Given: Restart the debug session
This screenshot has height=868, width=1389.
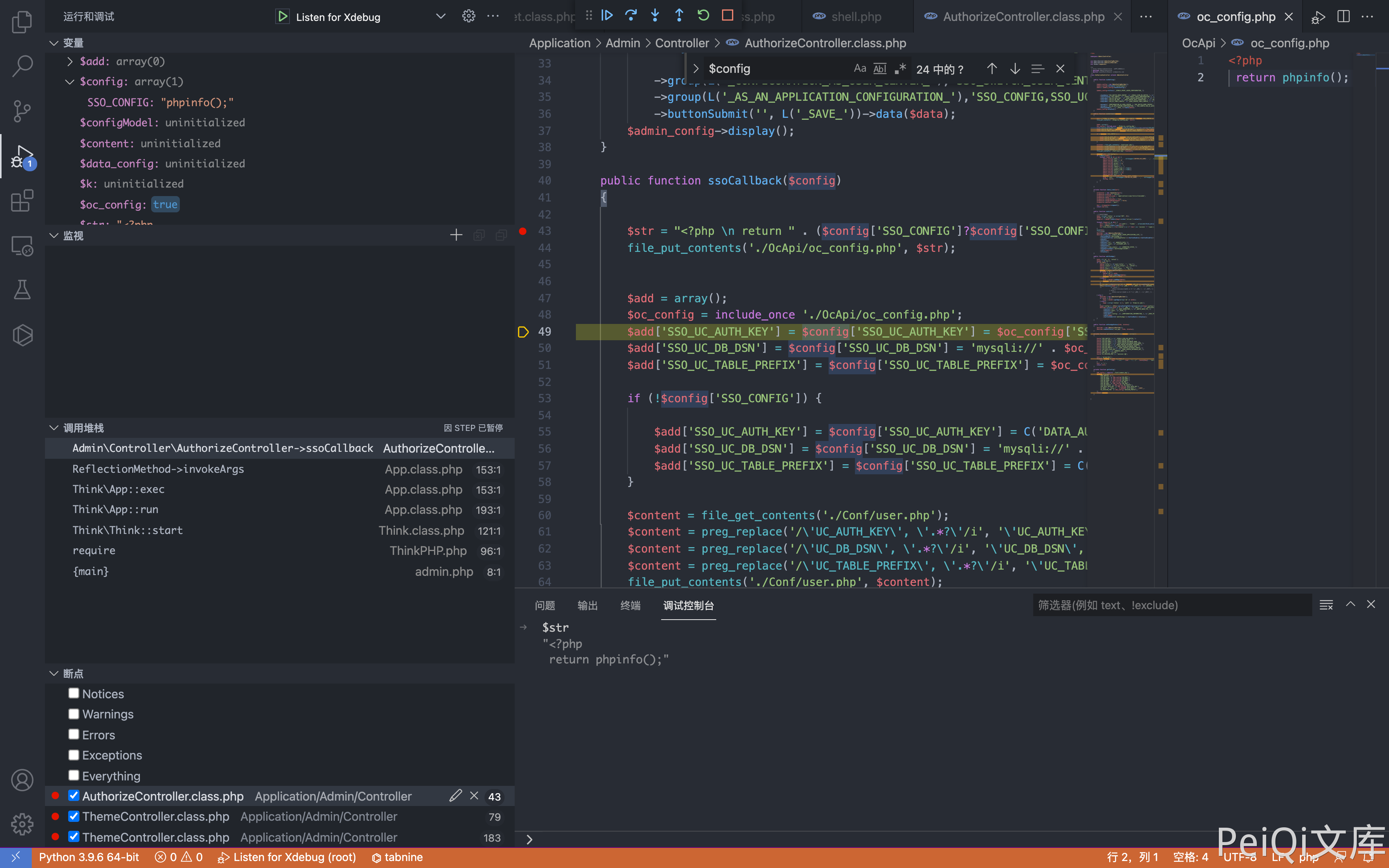Looking at the screenshot, I should [703, 15].
